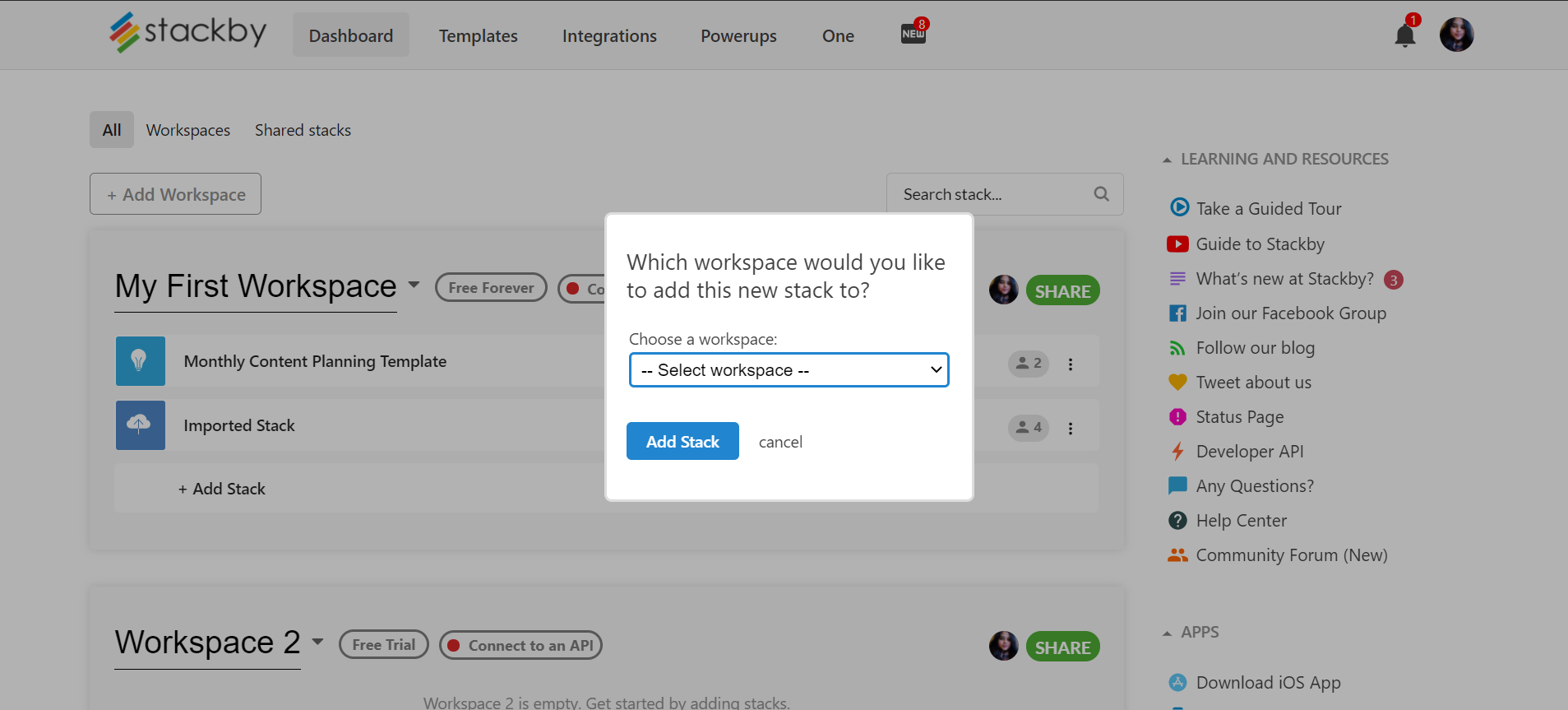Open the options menu for Imported Stack

click(1071, 429)
